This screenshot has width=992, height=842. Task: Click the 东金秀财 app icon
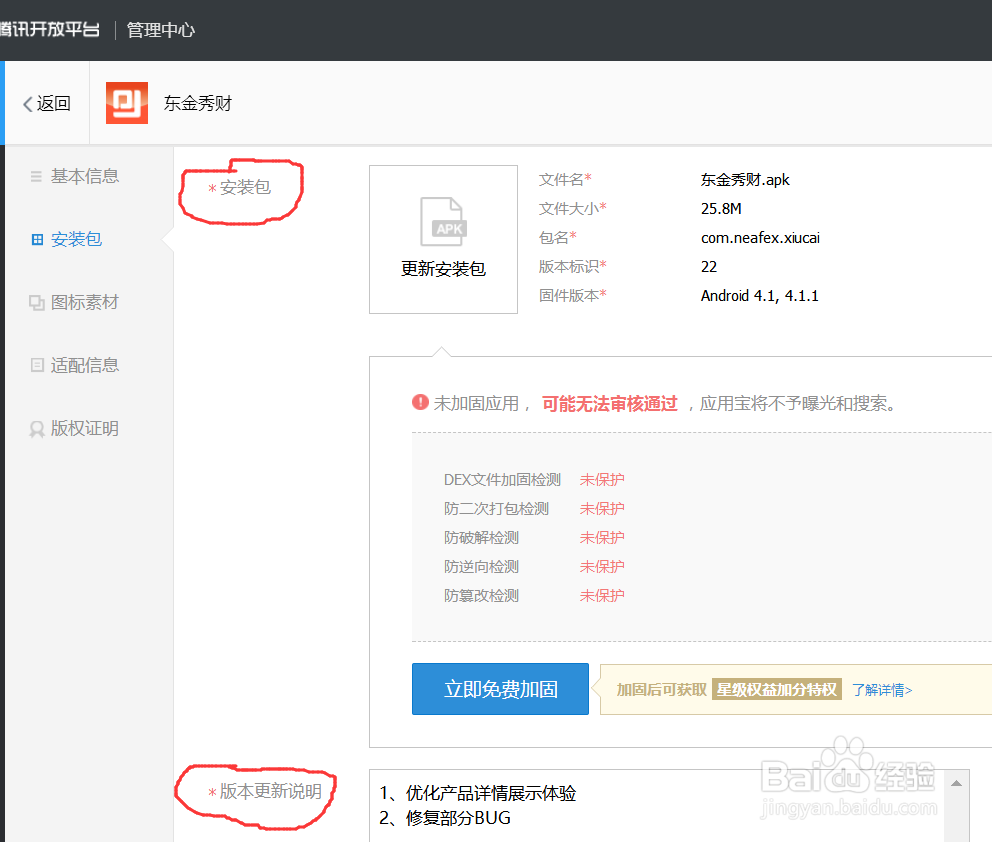[x=127, y=102]
